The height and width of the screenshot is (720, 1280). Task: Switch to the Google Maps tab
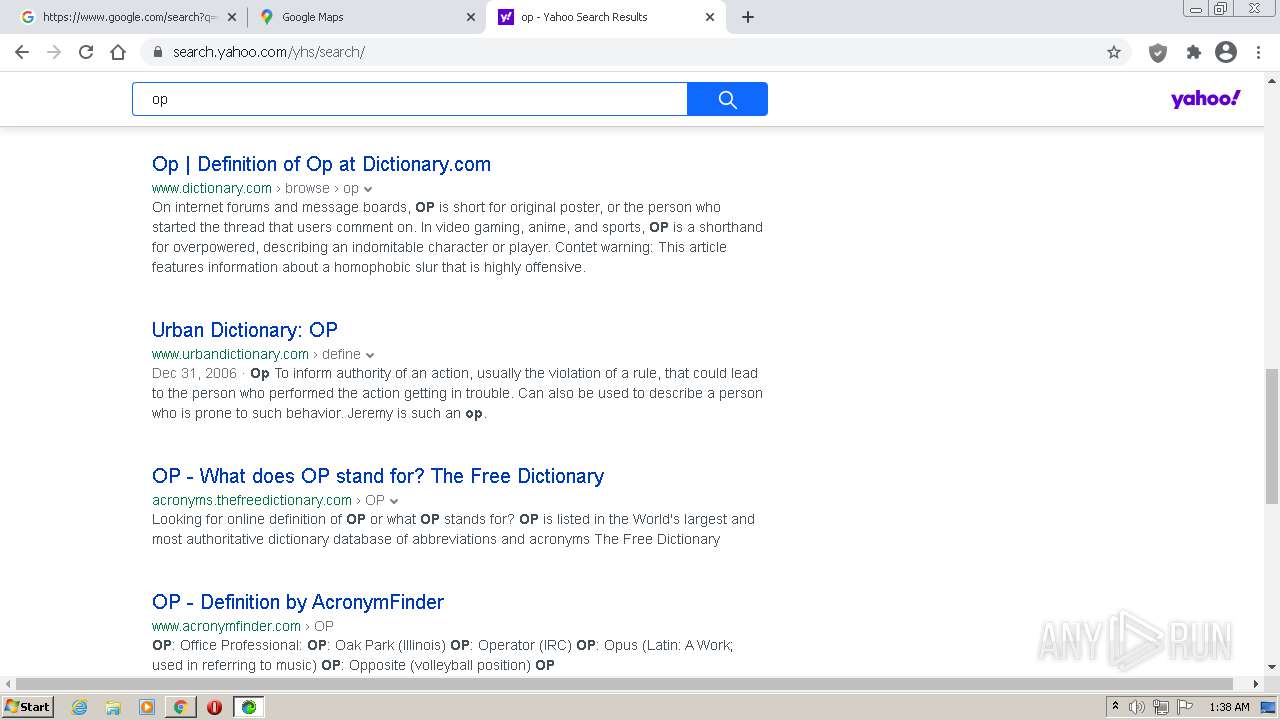click(x=366, y=17)
